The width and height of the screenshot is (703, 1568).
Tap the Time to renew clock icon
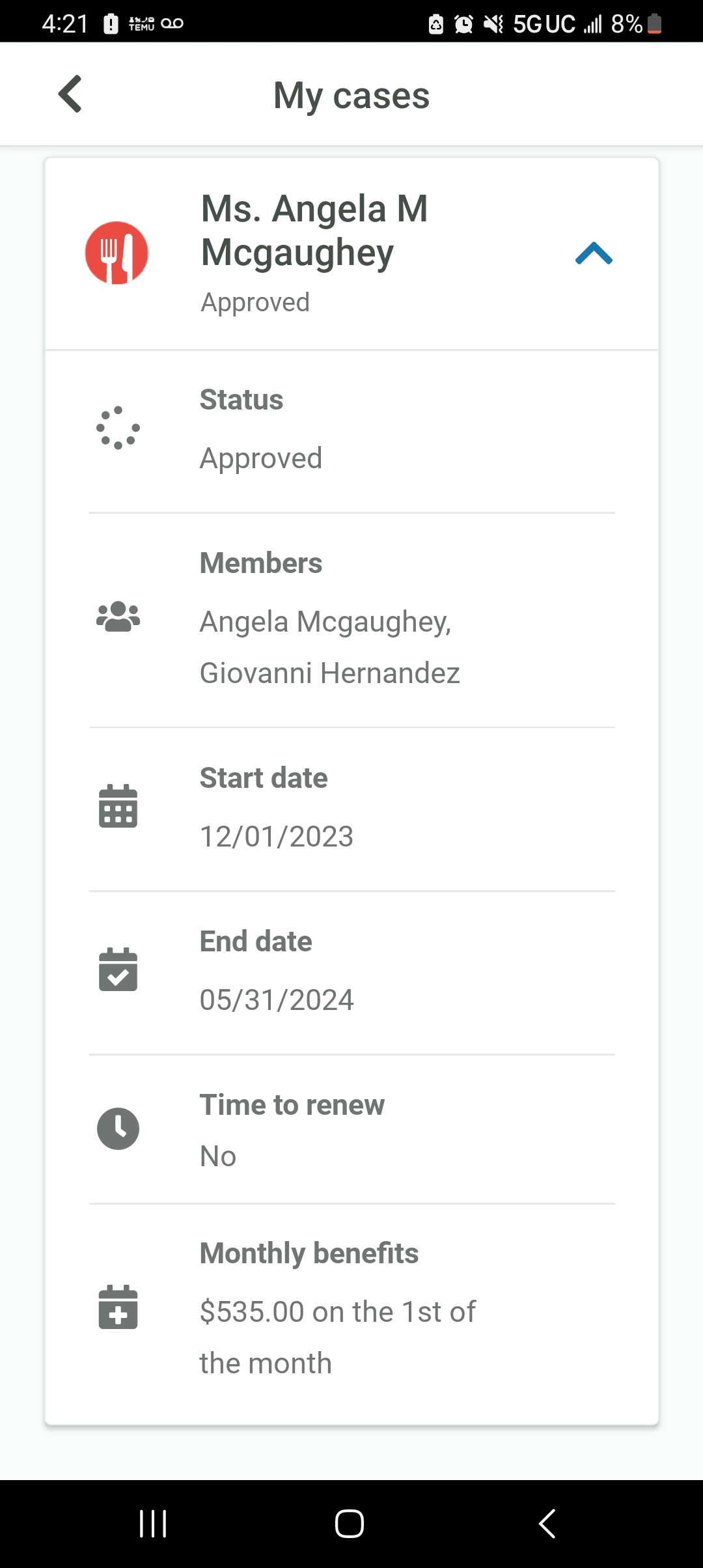click(x=118, y=1128)
